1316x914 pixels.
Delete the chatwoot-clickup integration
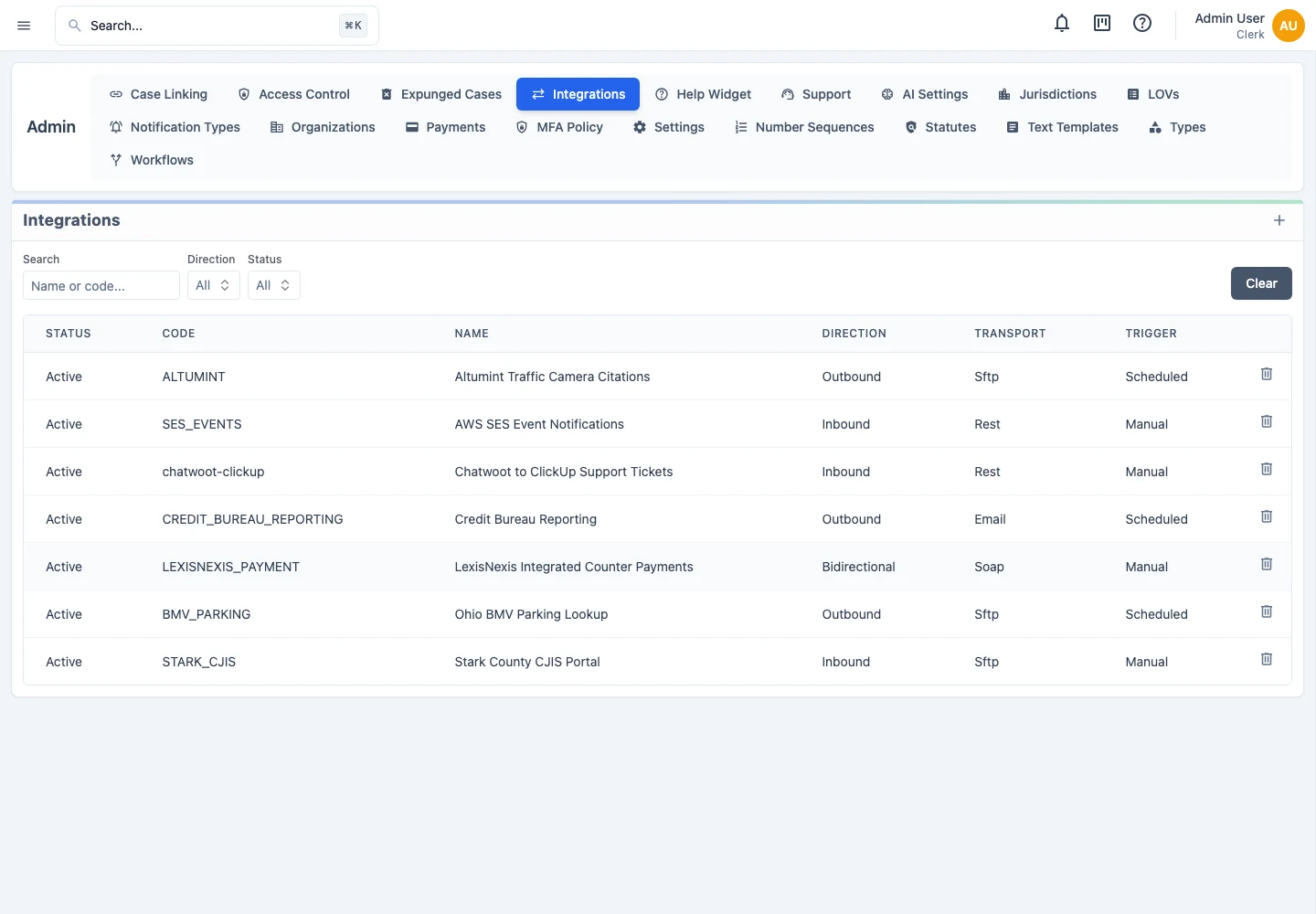click(1267, 469)
